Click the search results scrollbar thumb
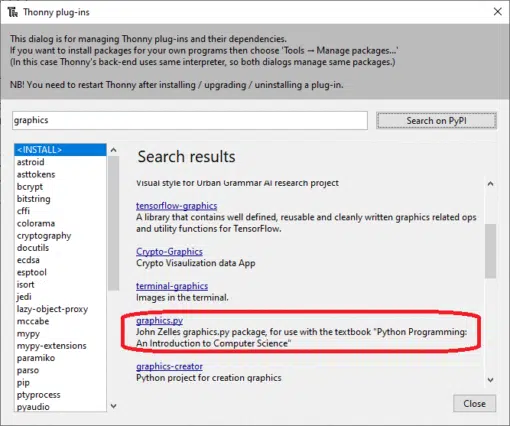The width and height of the screenshot is (510, 426). [490, 251]
